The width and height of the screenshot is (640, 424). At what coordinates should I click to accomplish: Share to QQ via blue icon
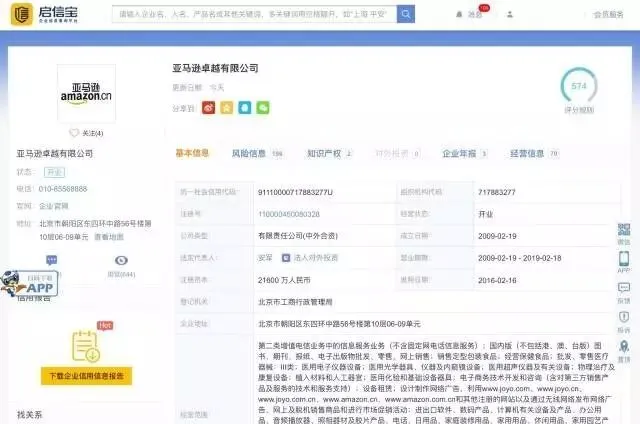point(245,108)
